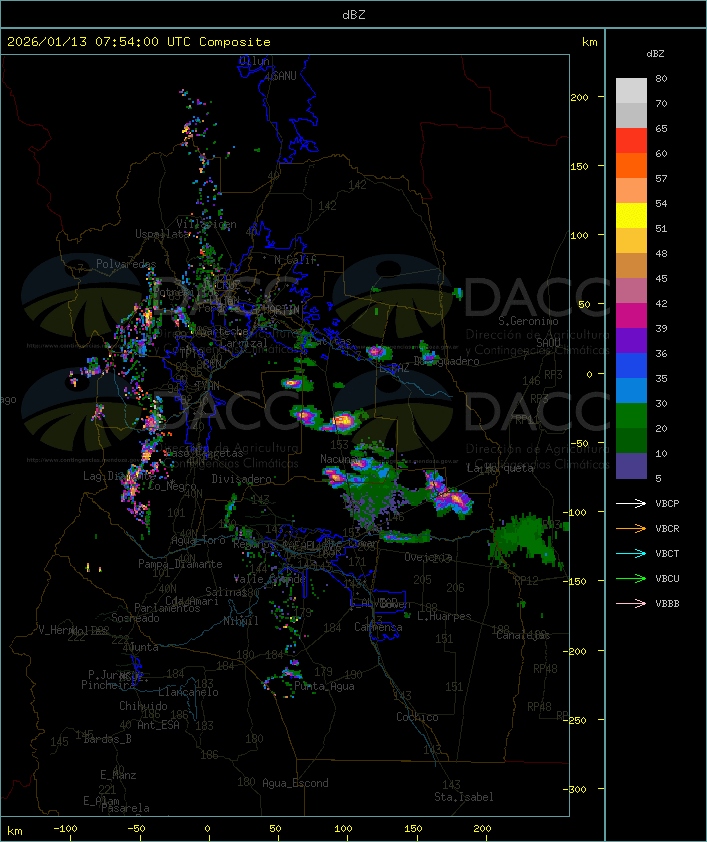Click the large green echo near RP12
This screenshot has height=842, width=707.
point(523,537)
